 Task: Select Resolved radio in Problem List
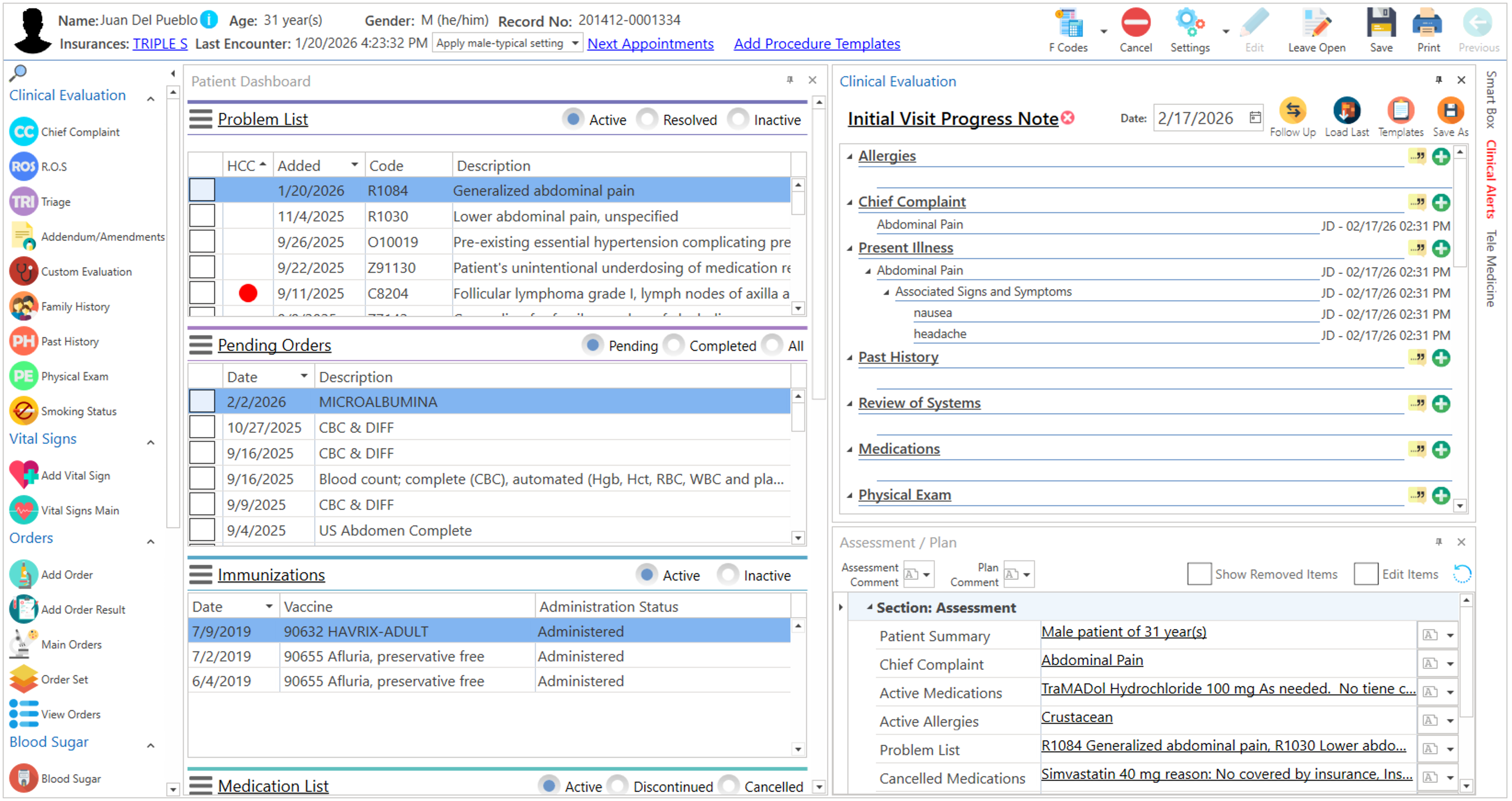[x=647, y=119]
